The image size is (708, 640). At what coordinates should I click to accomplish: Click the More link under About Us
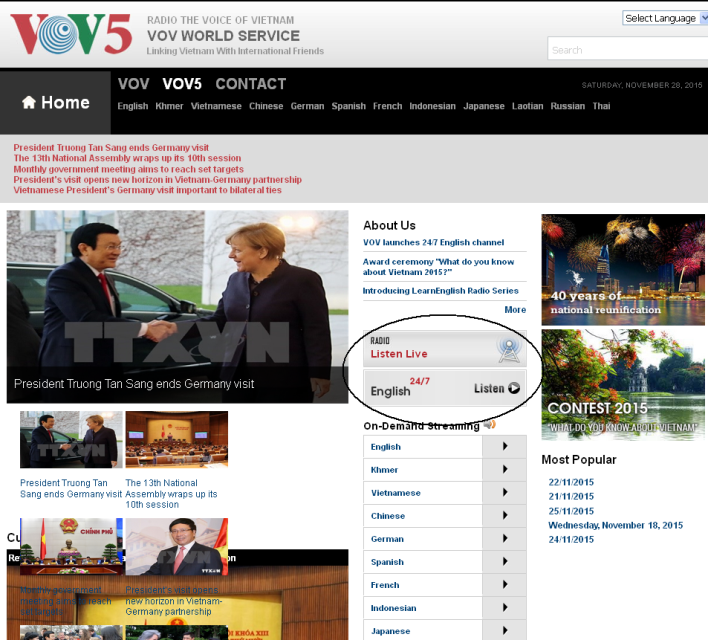pyautogui.click(x=515, y=310)
